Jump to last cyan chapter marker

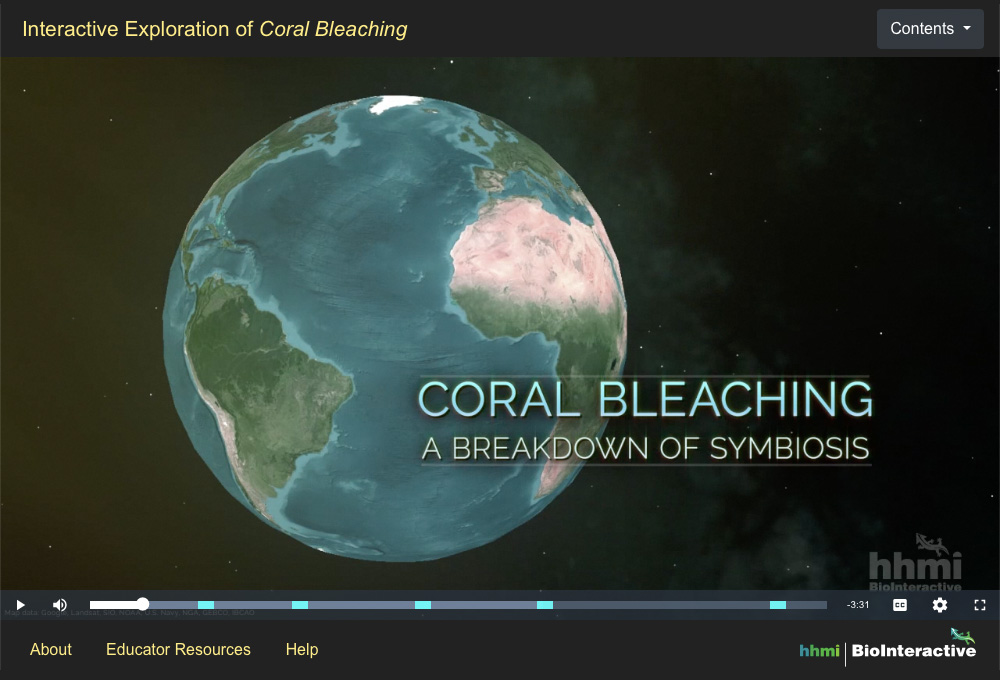[x=777, y=605]
